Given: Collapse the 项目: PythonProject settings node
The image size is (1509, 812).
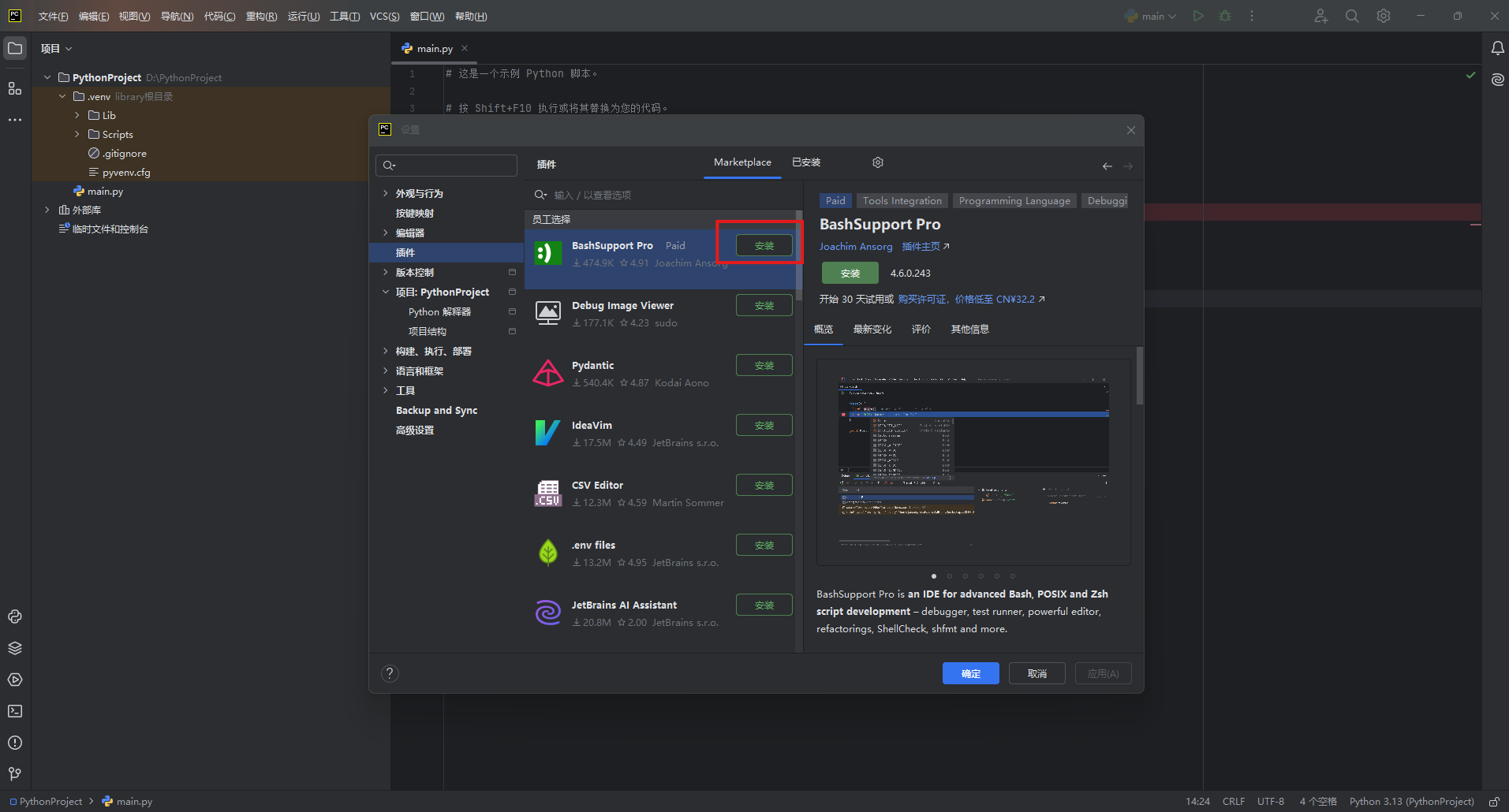Looking at the screenshot, I should [x=385, y=292].
